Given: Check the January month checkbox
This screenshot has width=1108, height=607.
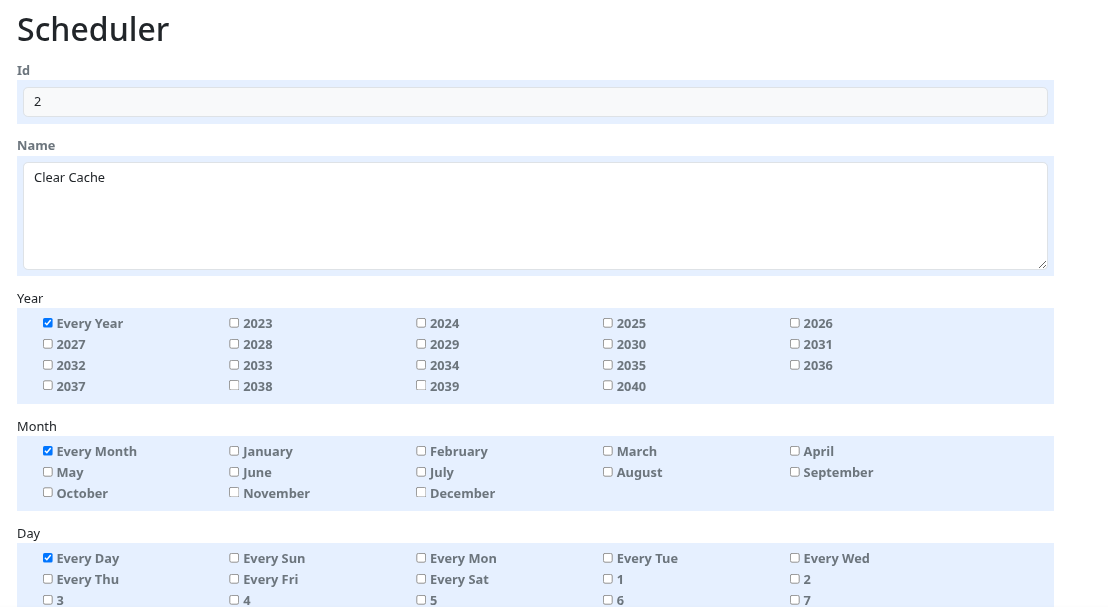Looking at the screenshot, I should (234, 451).
